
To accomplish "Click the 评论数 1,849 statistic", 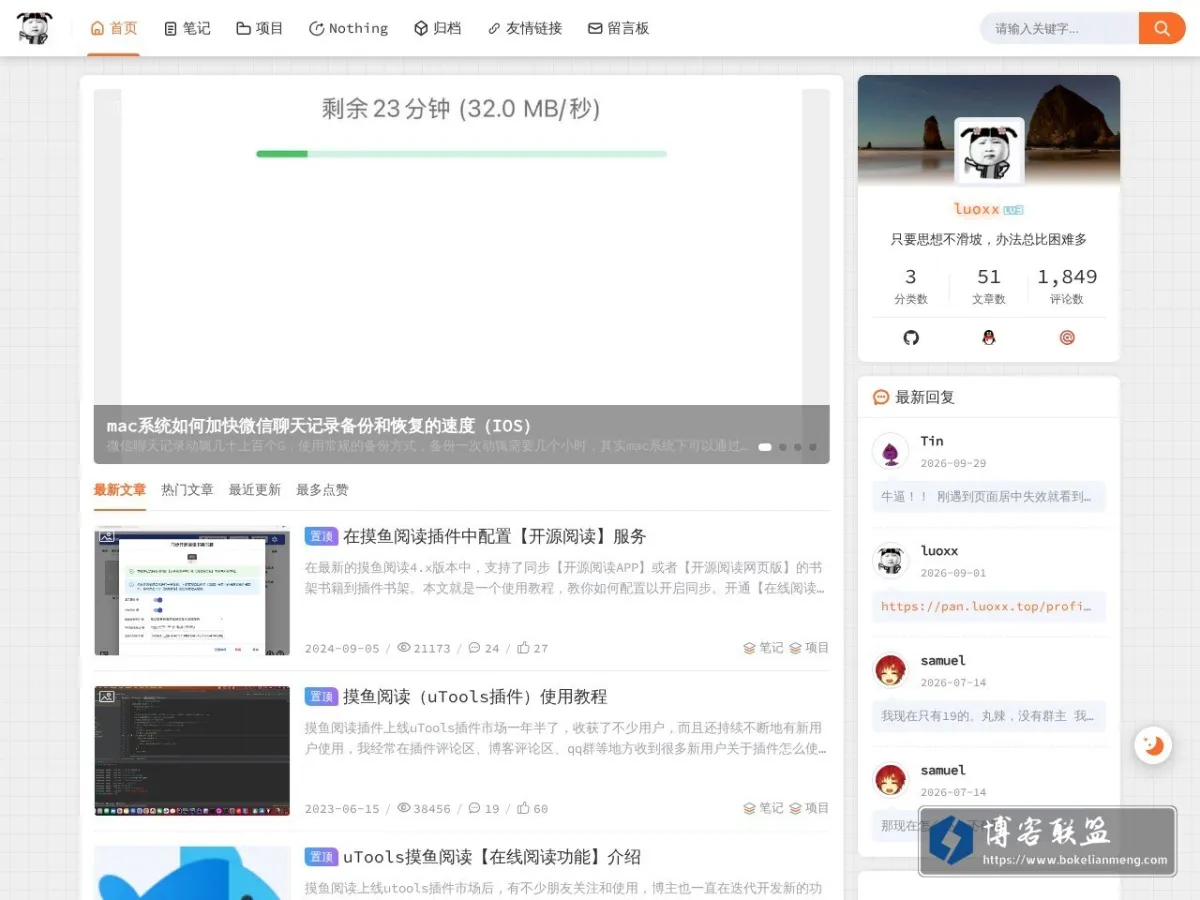I will click(x=1067, y=286).
